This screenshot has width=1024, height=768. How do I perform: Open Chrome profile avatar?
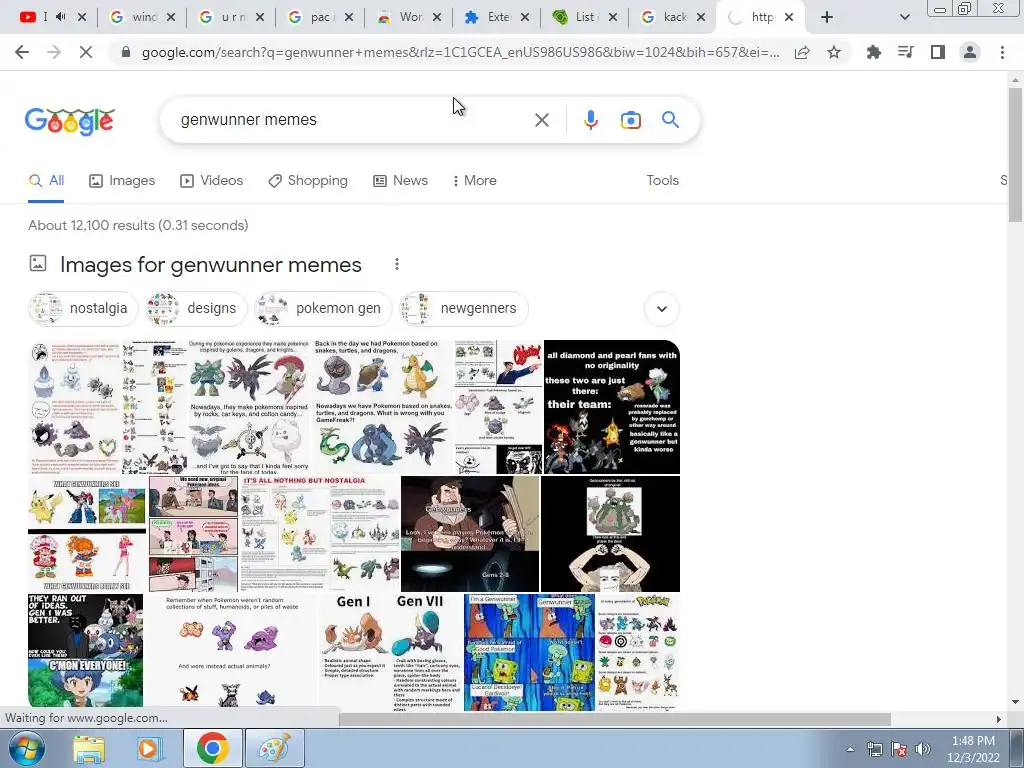tap(970, 52)
